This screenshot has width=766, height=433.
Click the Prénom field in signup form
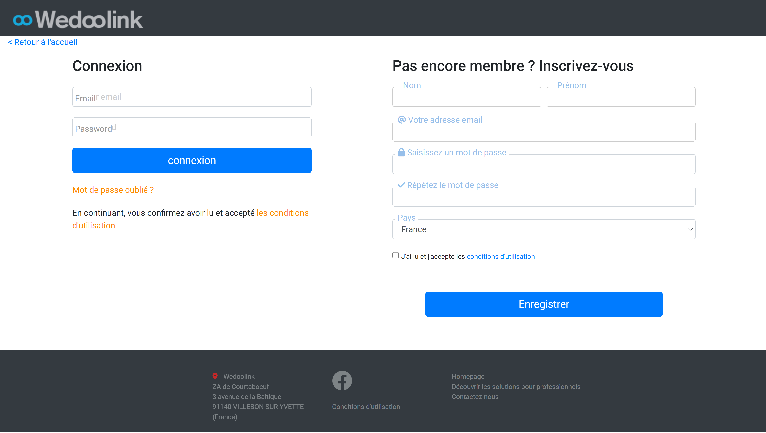[x=622, y=96]
